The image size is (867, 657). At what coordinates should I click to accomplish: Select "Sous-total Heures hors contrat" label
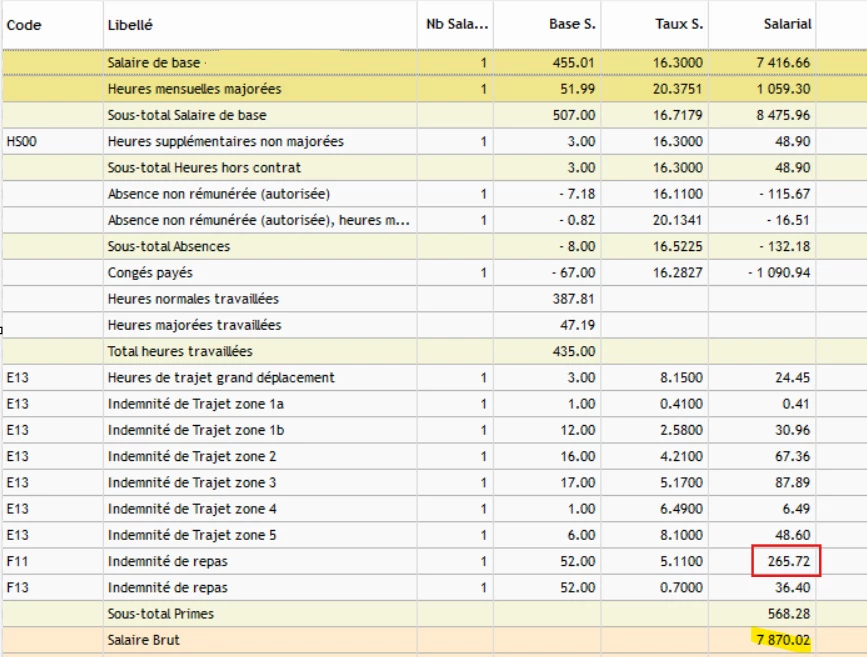tap(205, 168)
